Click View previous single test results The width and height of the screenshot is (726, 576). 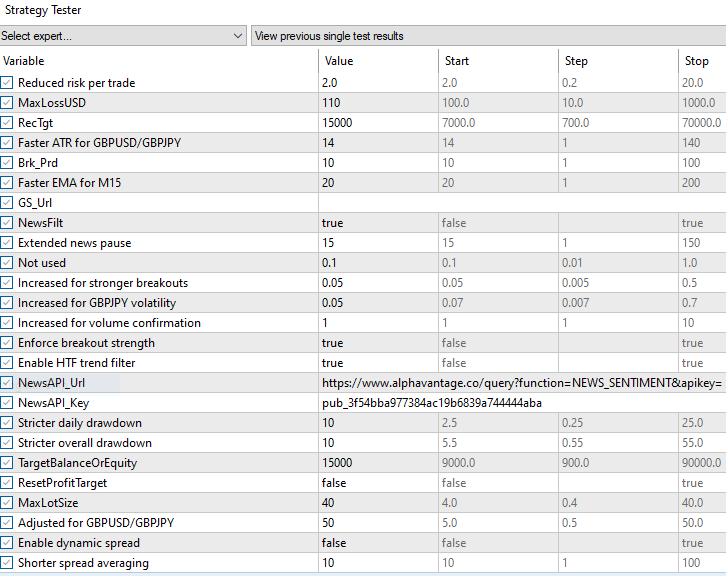click(x=487, y=36)
